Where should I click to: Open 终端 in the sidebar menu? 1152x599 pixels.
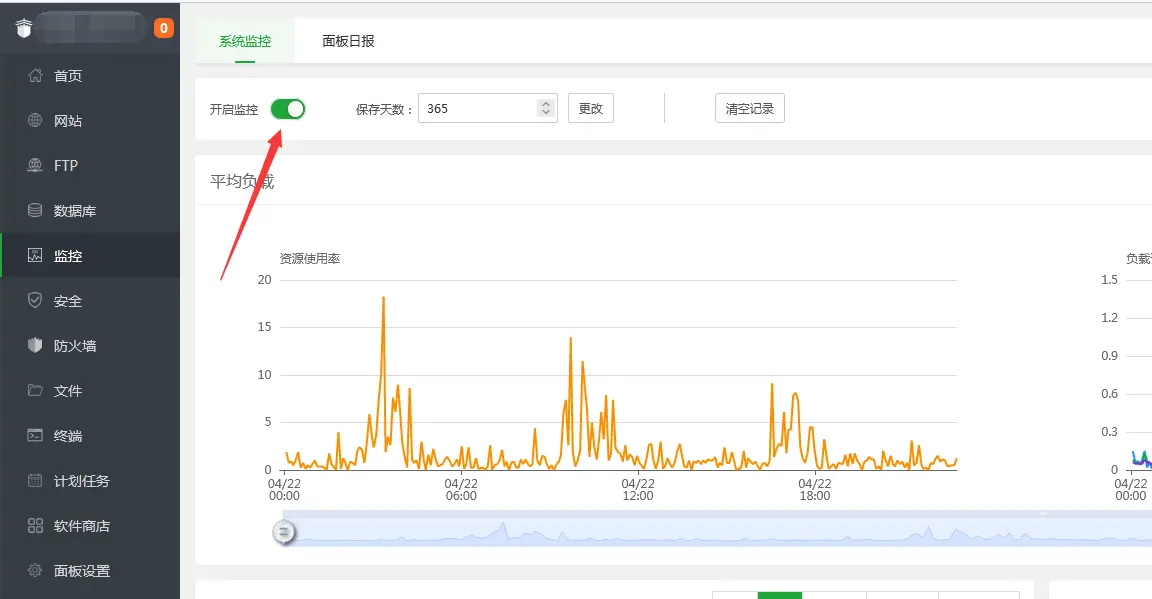point(90,436)
